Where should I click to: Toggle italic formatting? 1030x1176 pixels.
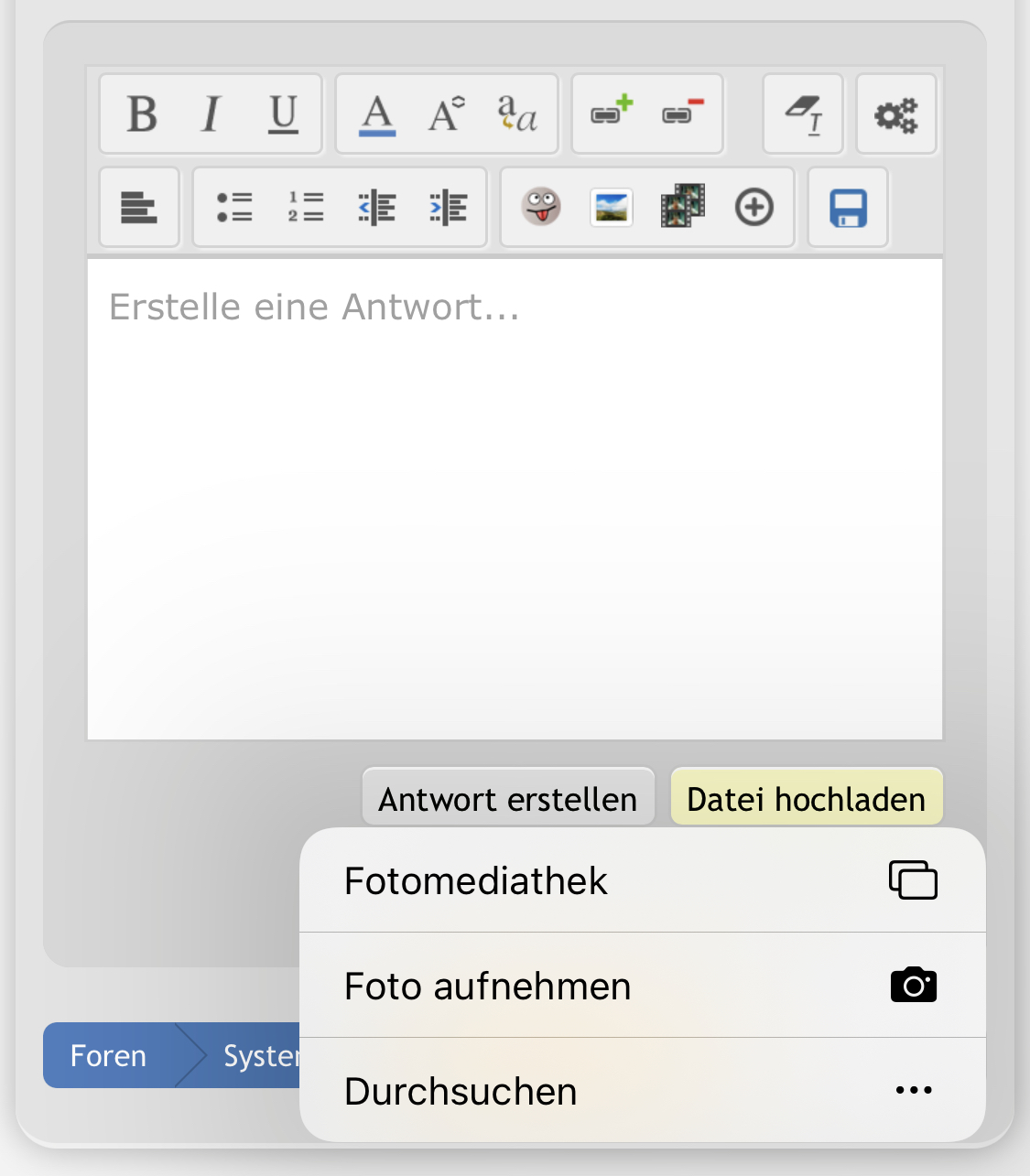pos(211,114)
